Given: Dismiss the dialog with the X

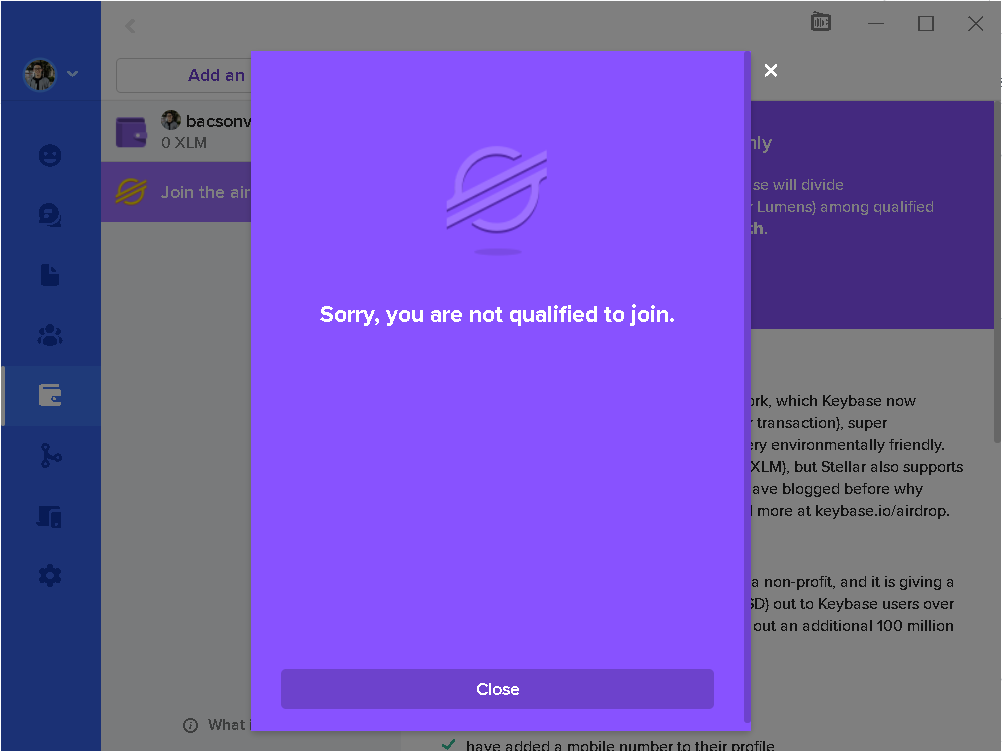Looking at the screenshot, I should click(770, 70).
